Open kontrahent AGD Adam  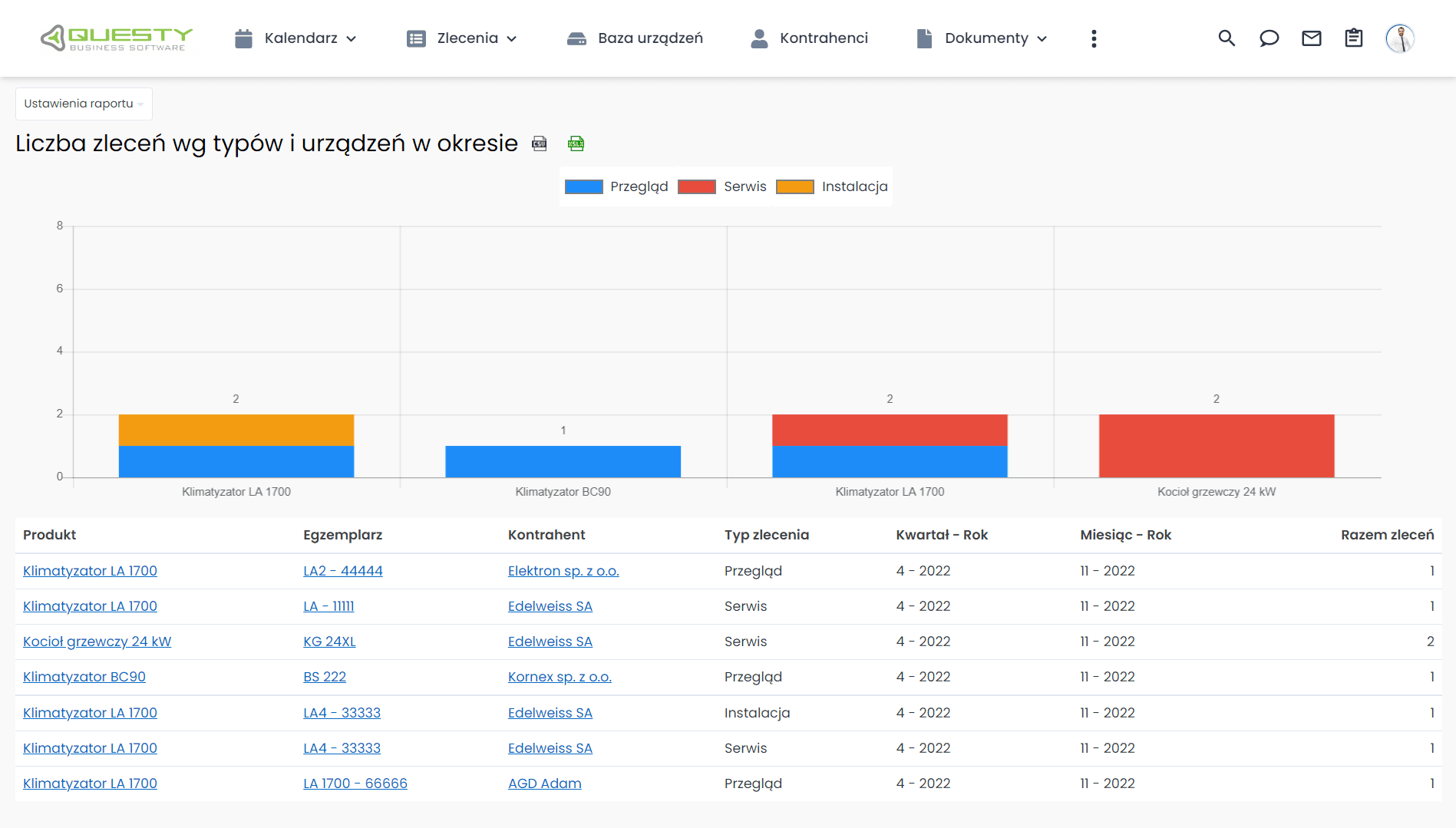tap(545, 783)
